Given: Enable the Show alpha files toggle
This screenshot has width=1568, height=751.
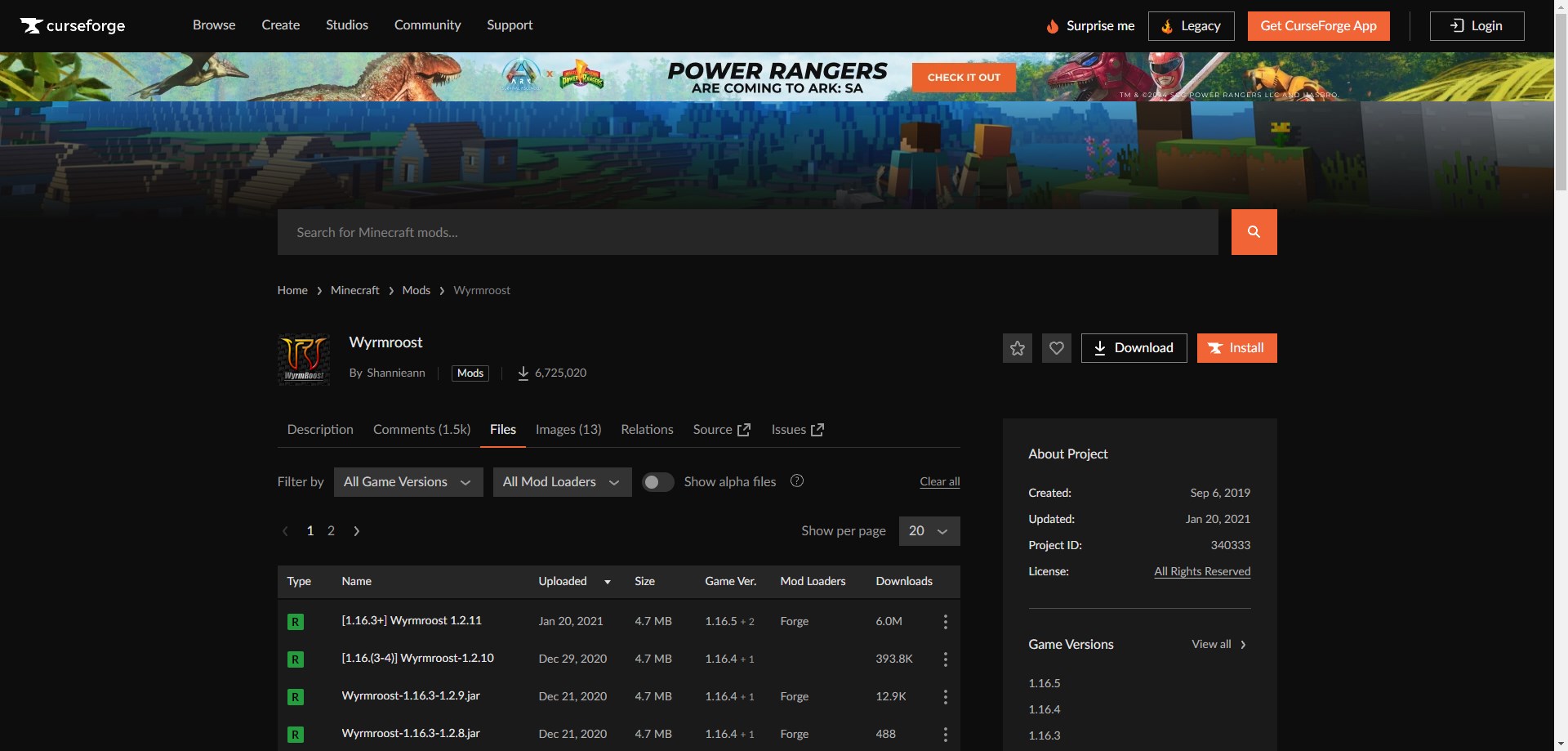Looking at the screenshot, I should click(657, 482).
